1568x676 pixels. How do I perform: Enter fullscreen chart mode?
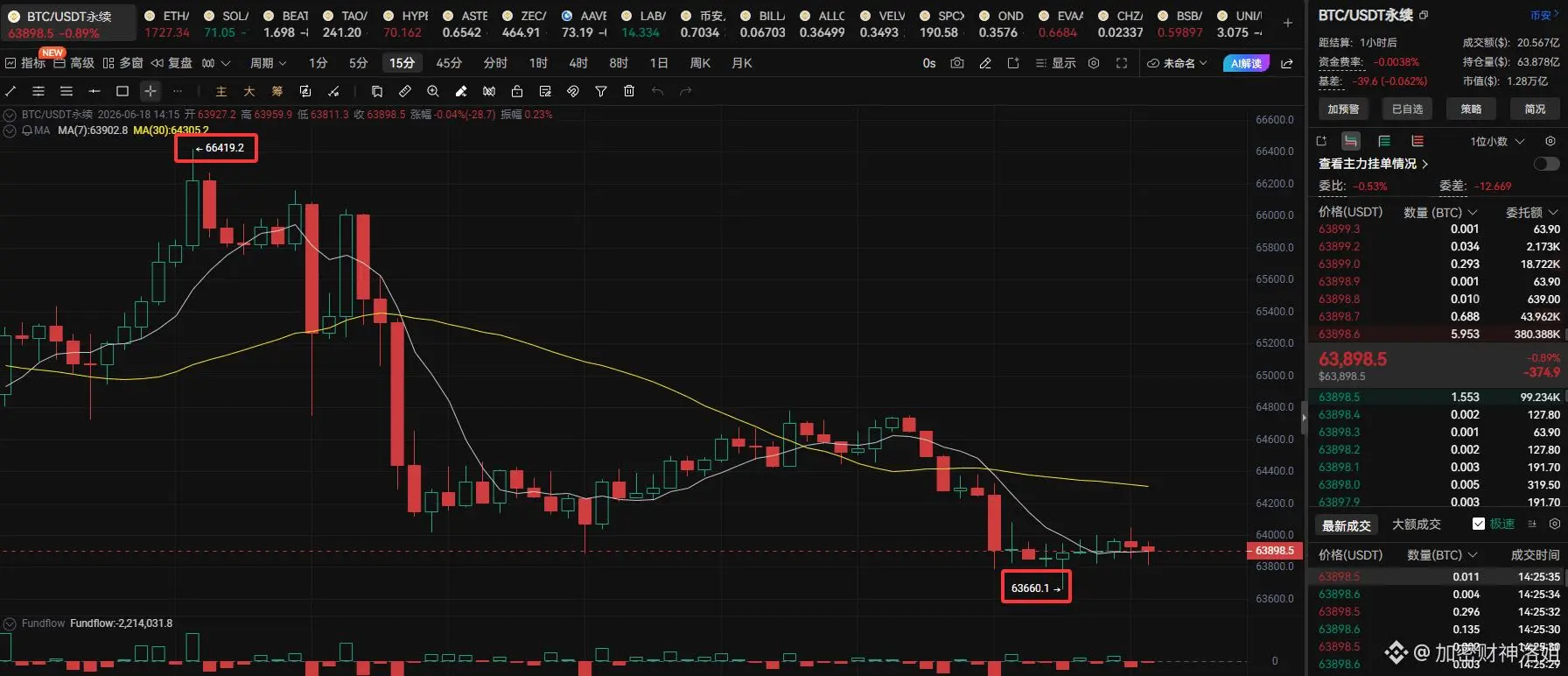click(1122, 63)
